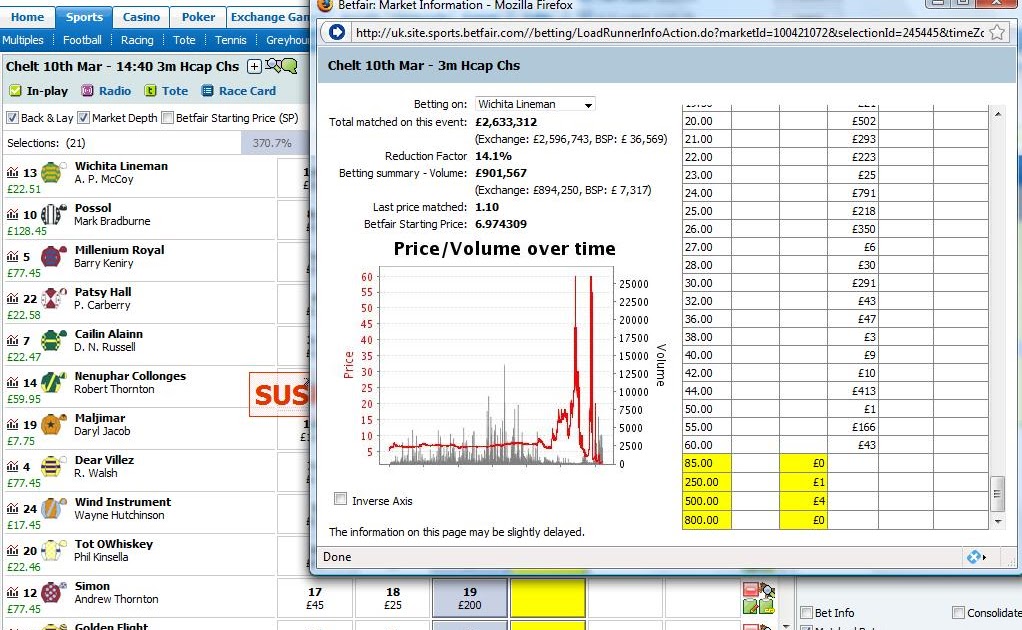Open the chart icon for Dear Villez
This screenshot has height=630, width=1022.
click(x=12, y=466)
